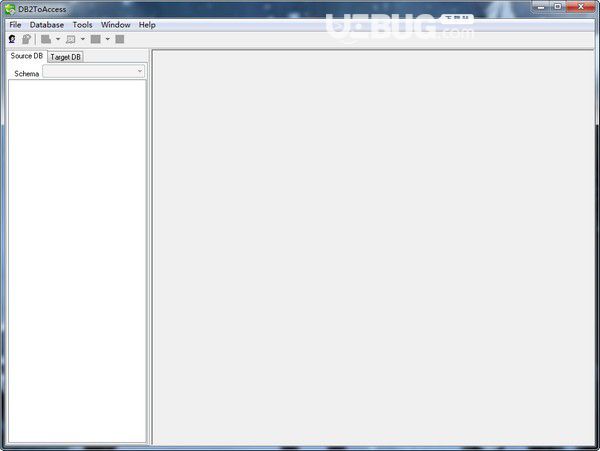Screen dimensions: 600x451
Task: Close the DB2ToAccess window
Action: [581, 7]
